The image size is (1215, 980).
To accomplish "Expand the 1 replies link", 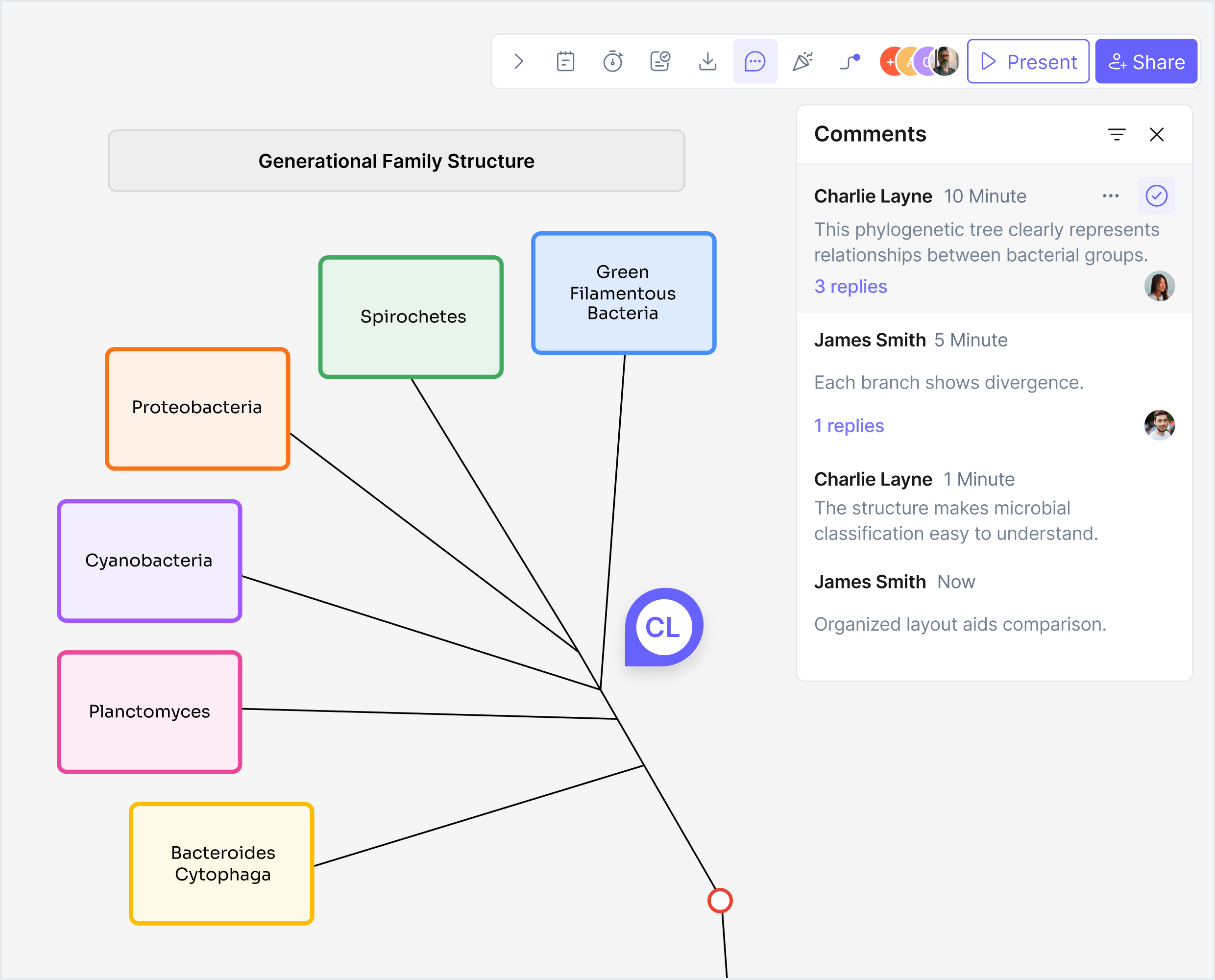I will click(849, 426).
